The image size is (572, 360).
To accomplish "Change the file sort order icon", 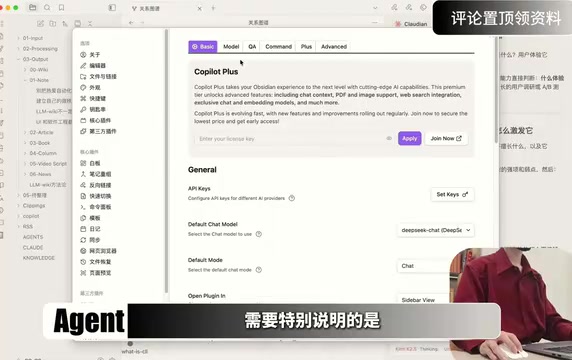I will pos(65,23).
